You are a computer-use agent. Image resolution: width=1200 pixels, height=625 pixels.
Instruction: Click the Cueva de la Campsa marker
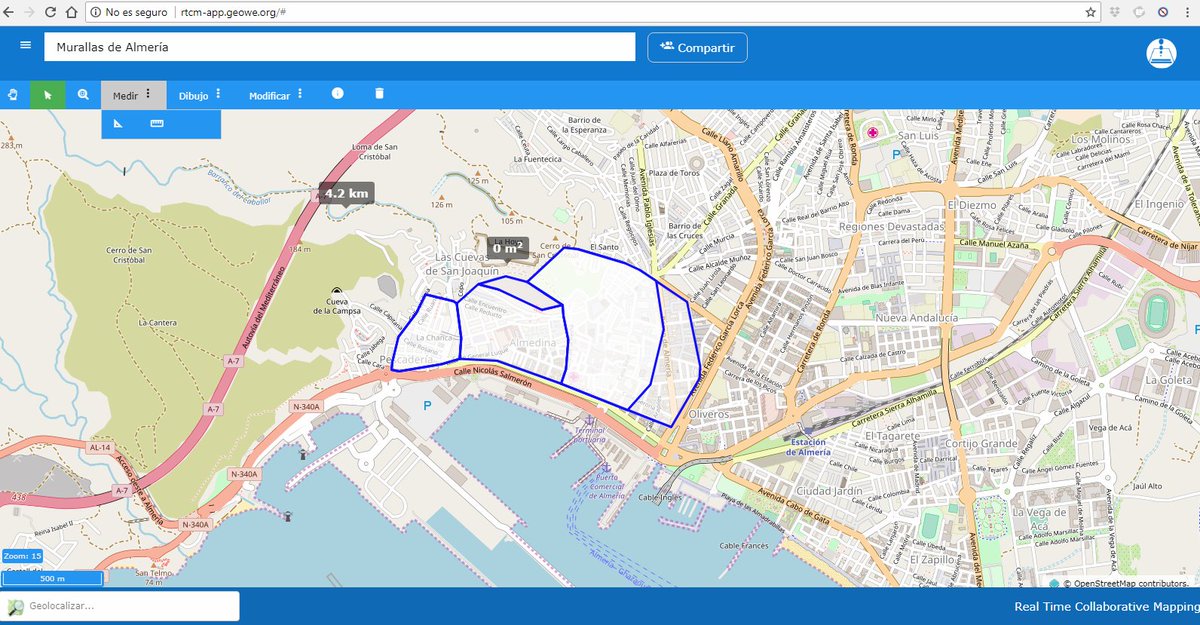337,291
